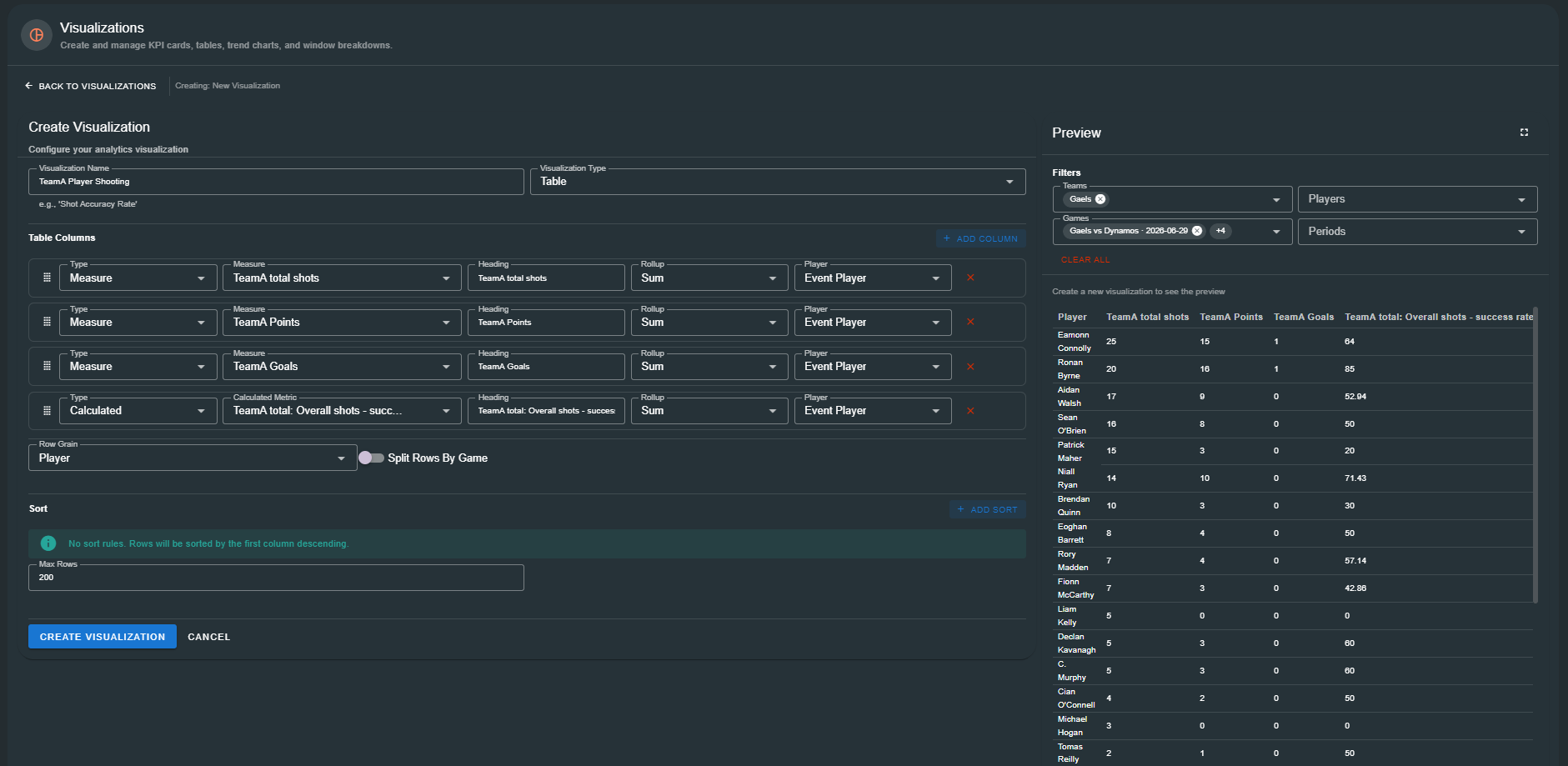Delete the TeamA Points column
The height and width of the screenshot is (766, 1568).
[x=970, y=322]
